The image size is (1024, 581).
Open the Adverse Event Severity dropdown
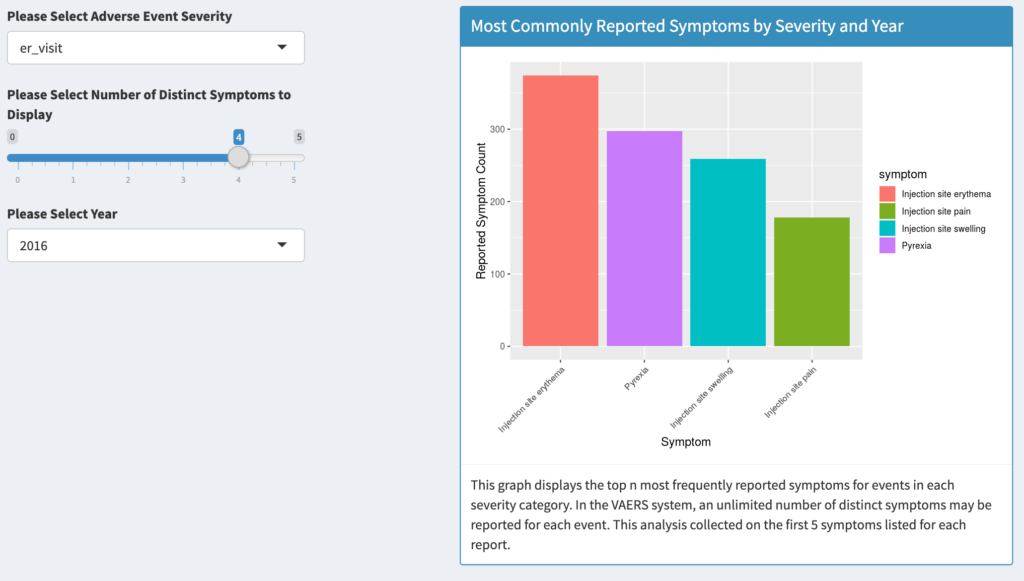pyautogui.click(x=155, y=47)
